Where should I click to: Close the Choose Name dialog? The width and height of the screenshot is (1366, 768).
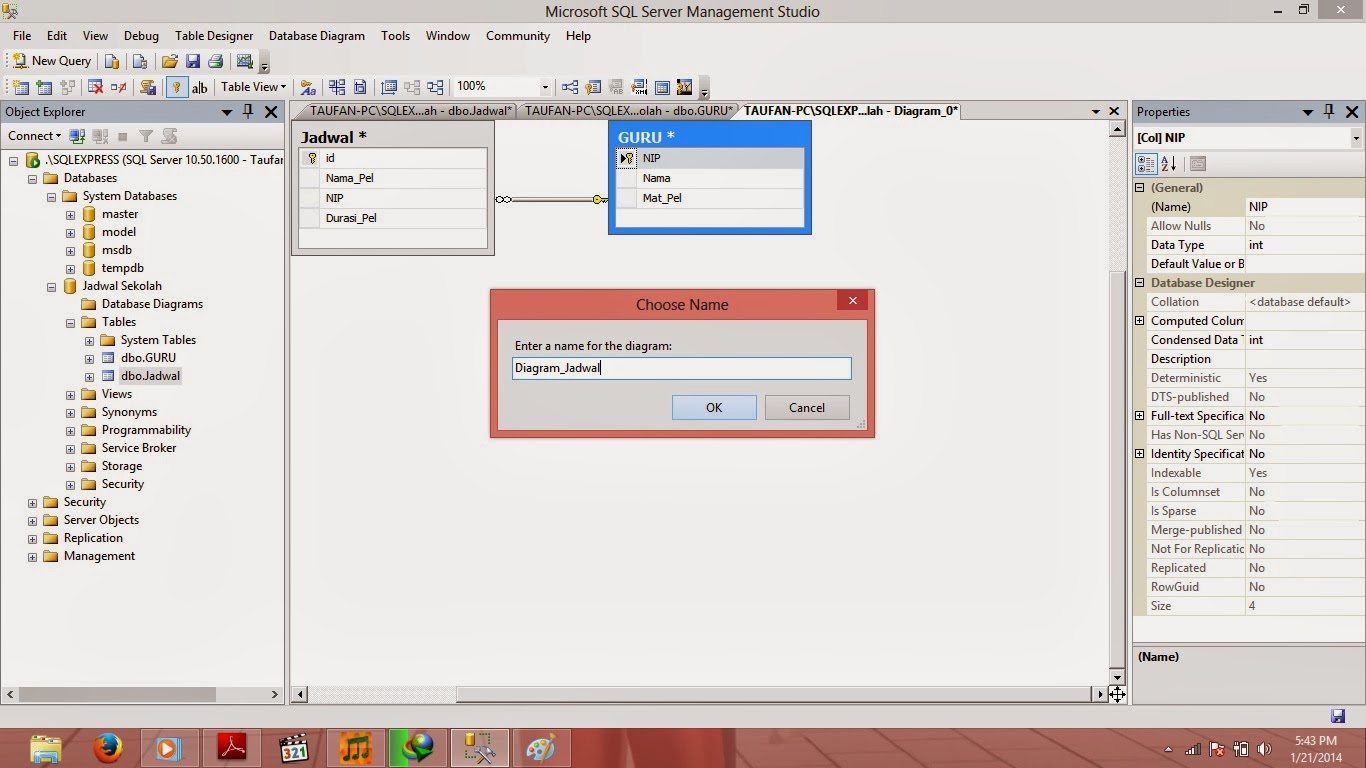point(852,300)
